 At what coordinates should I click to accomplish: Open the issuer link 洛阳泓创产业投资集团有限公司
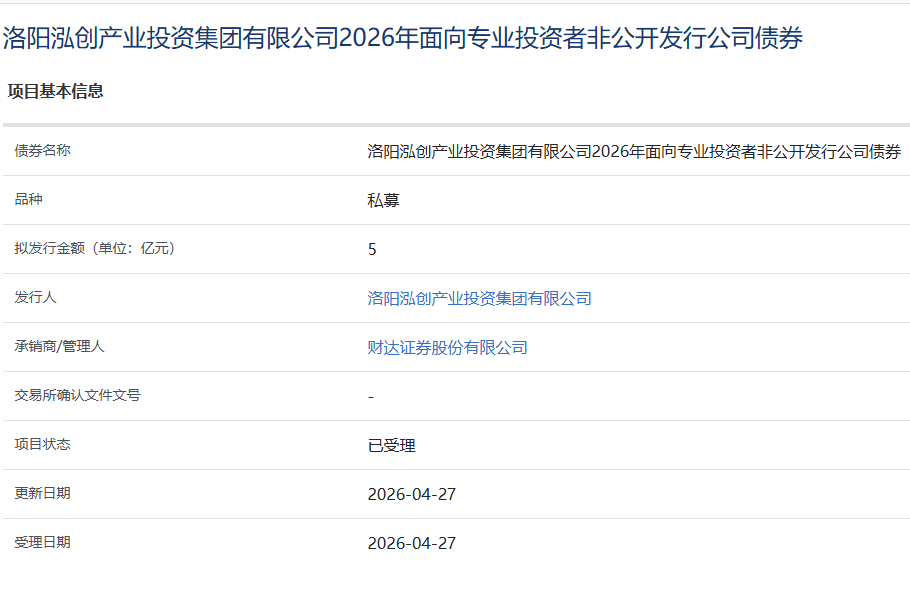479,297
